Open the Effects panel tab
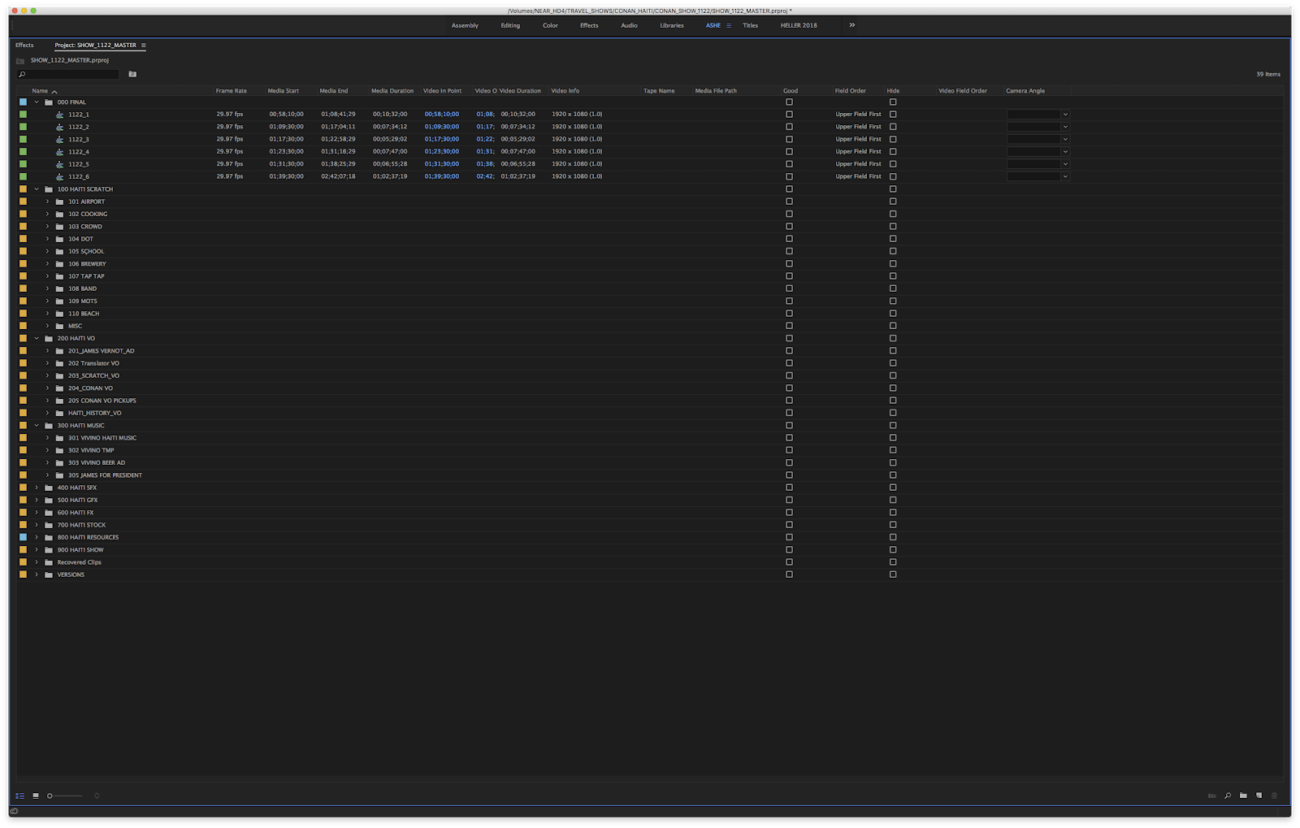Viewport: 1300px width, 828px height. tap(24, 45)
